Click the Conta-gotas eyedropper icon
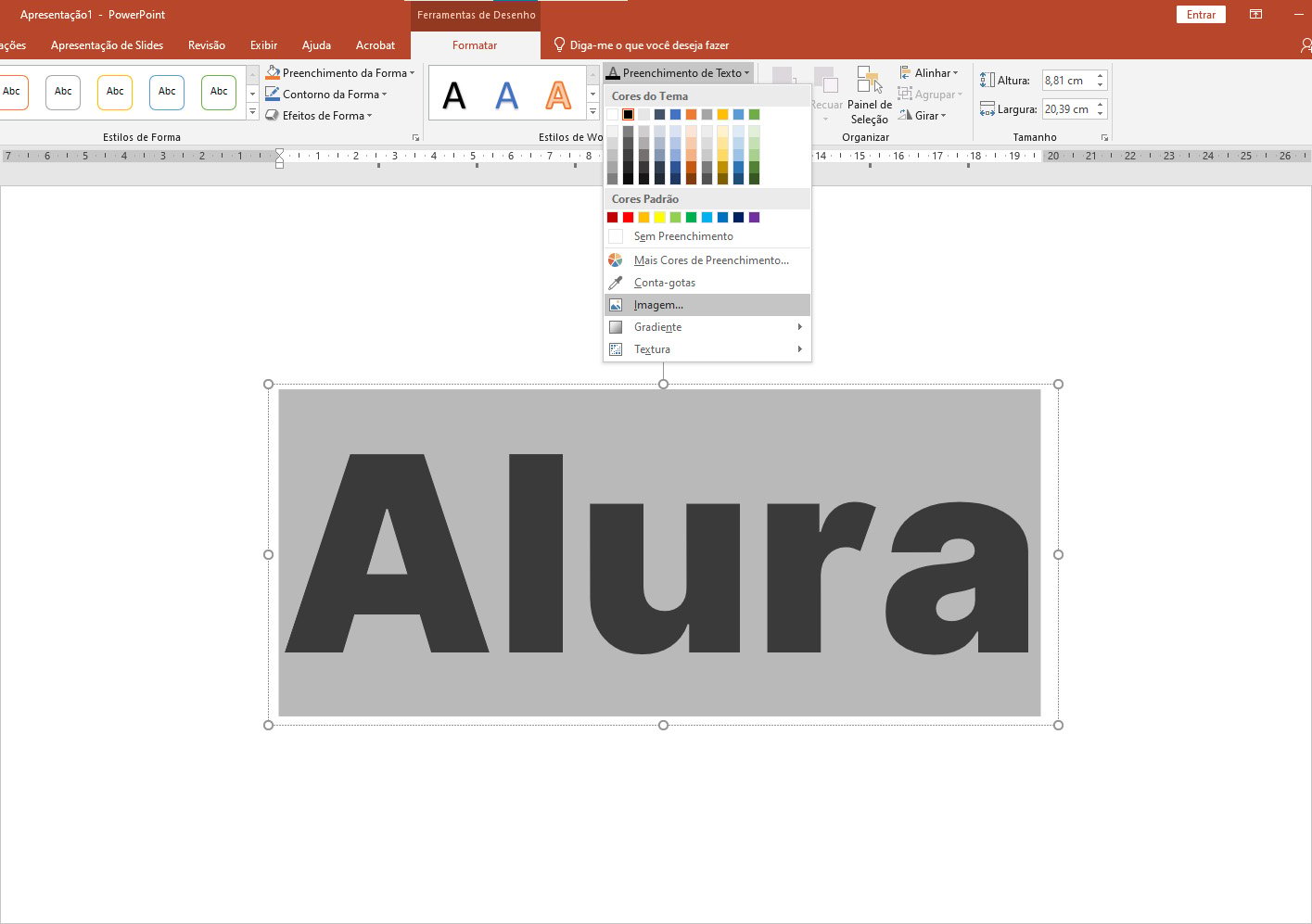 616,283
